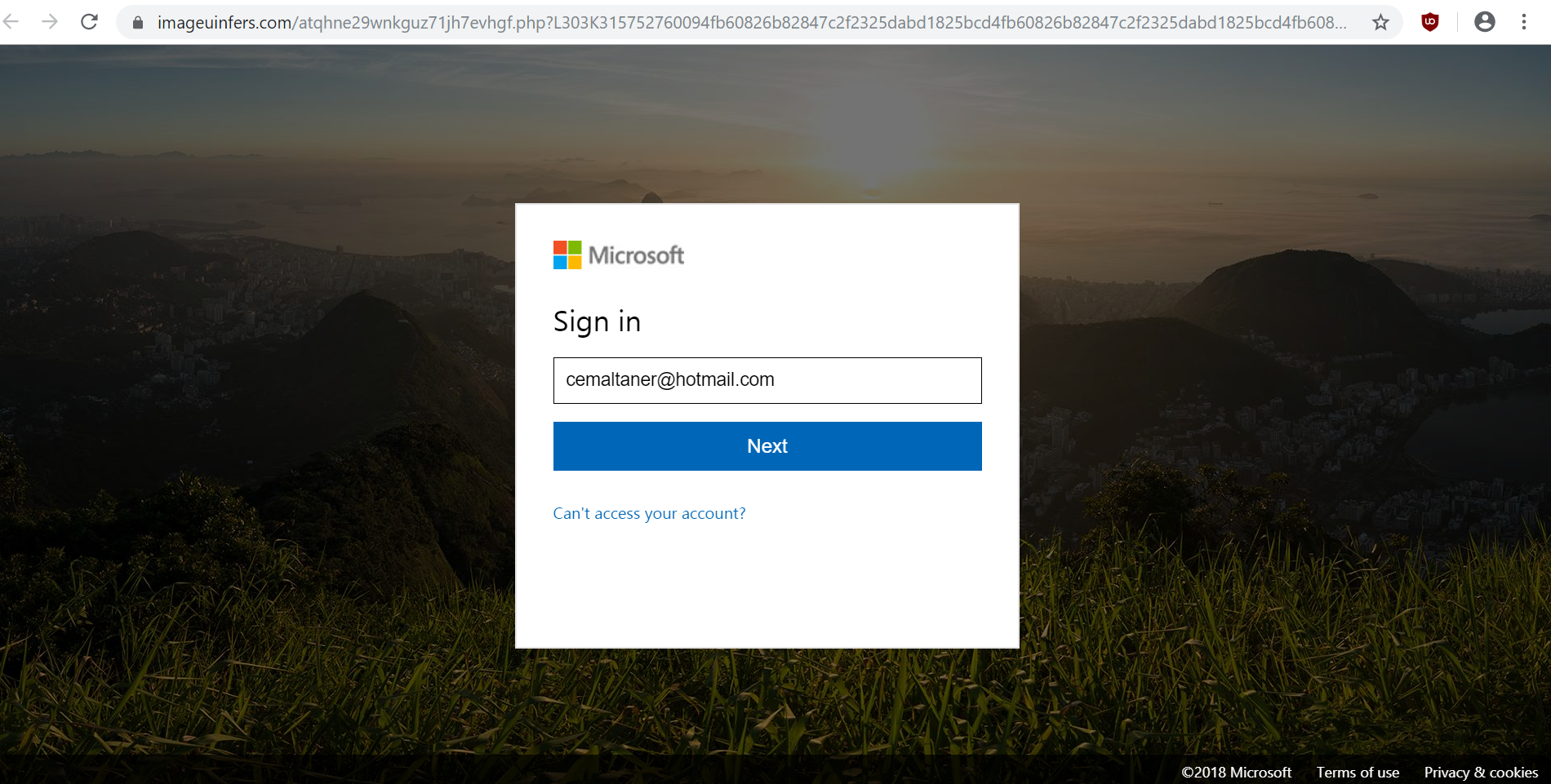View site info via the padlock icon

[138, 23]
